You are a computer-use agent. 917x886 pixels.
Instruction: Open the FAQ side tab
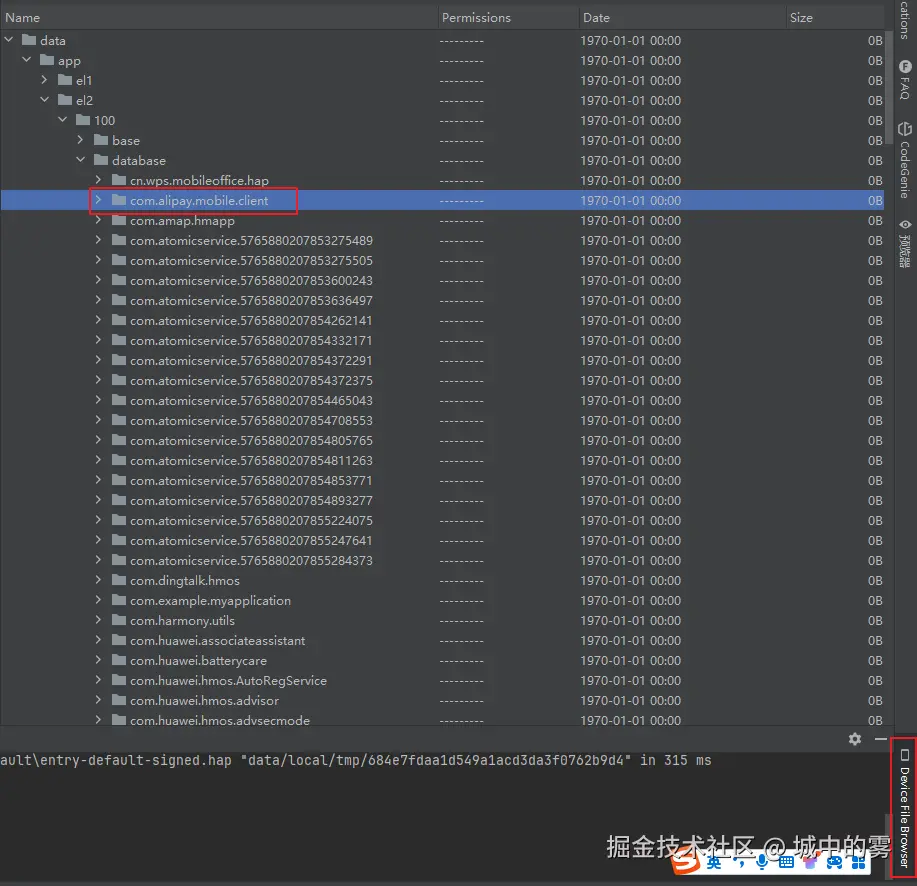point(905,80)
